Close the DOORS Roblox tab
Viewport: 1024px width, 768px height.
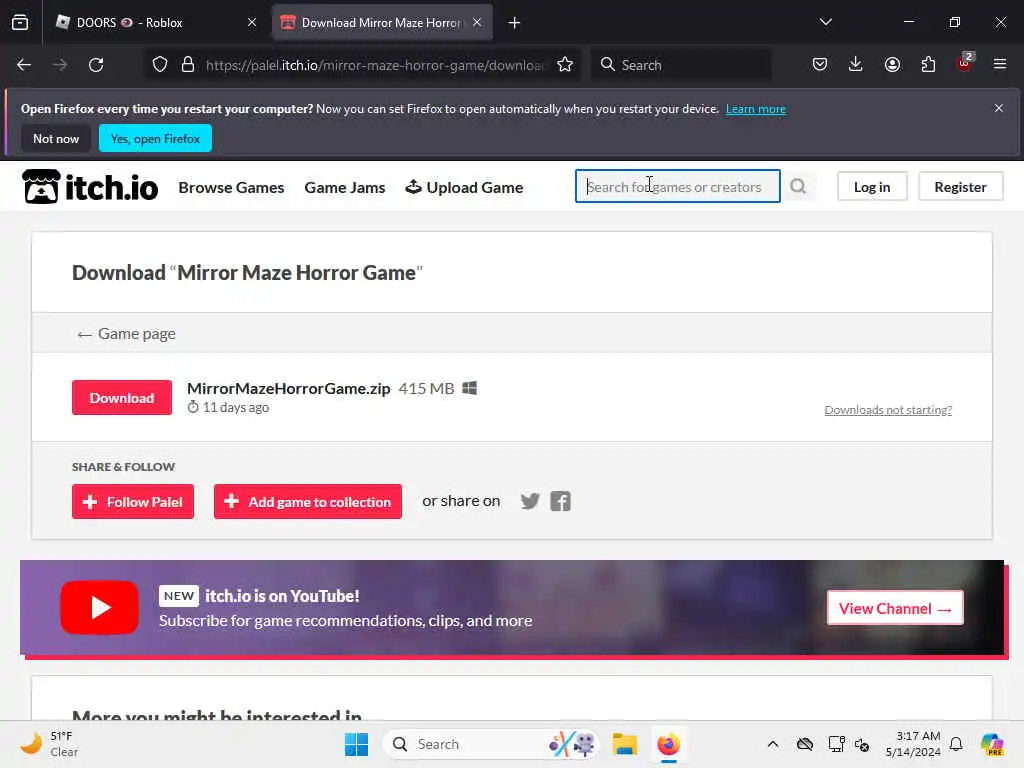pyautogui.click(x=252, y=23)
